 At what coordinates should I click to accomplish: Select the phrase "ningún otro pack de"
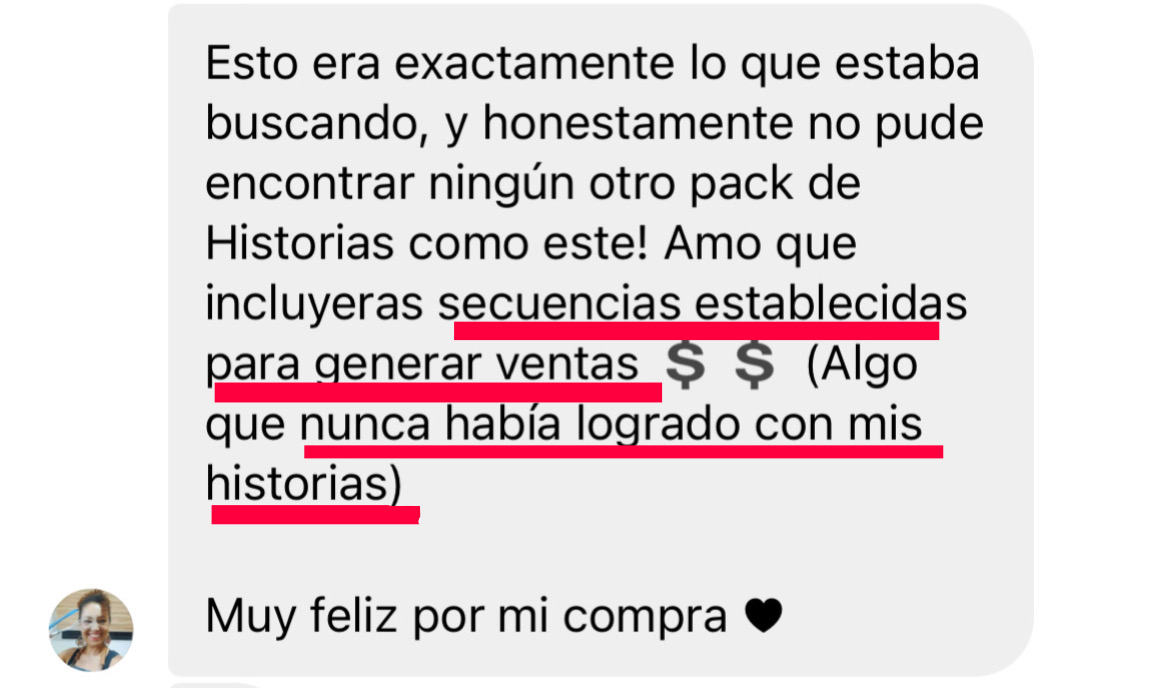coord(644,183)
